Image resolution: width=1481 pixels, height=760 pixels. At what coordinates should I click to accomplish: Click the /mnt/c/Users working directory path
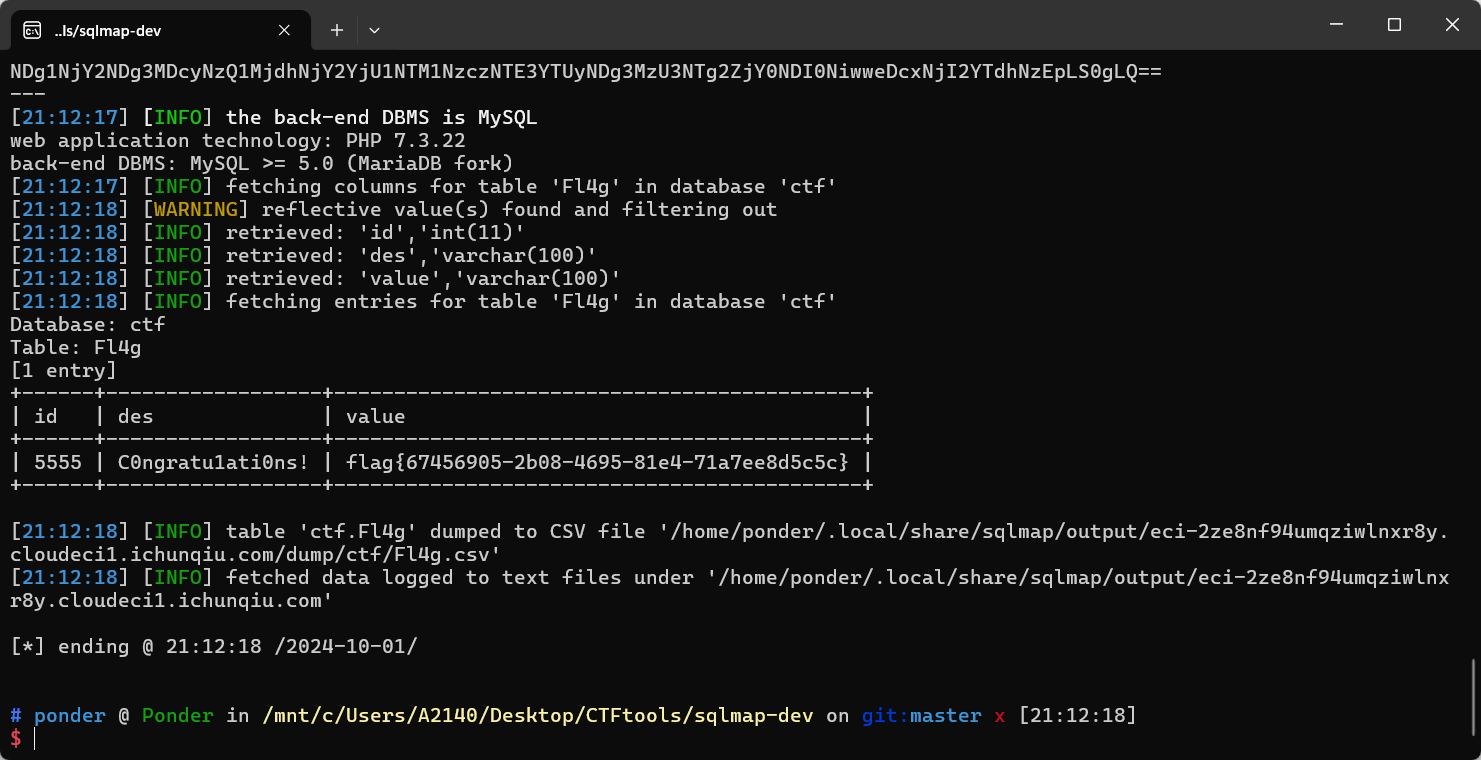click(539, 716)
